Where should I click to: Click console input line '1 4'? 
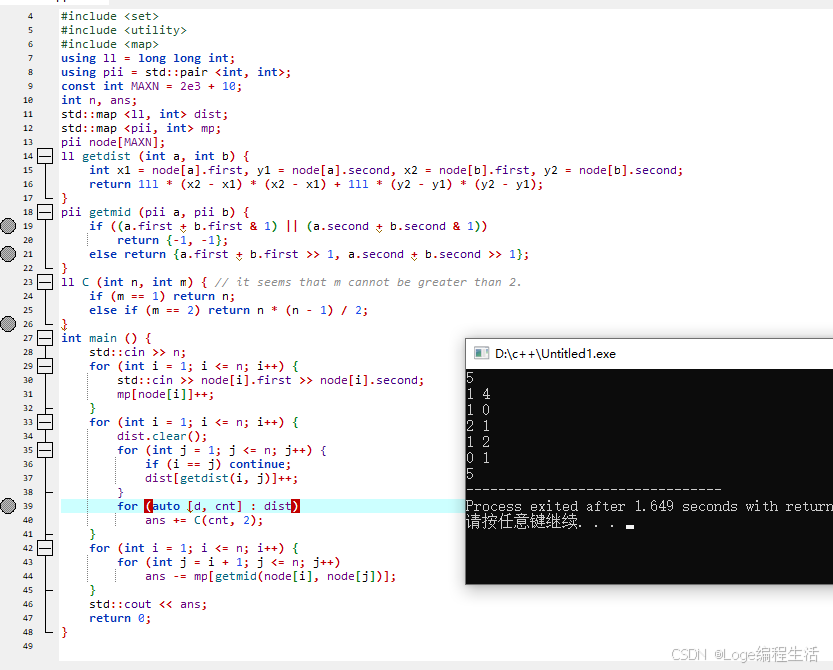(x=478, y=394)
